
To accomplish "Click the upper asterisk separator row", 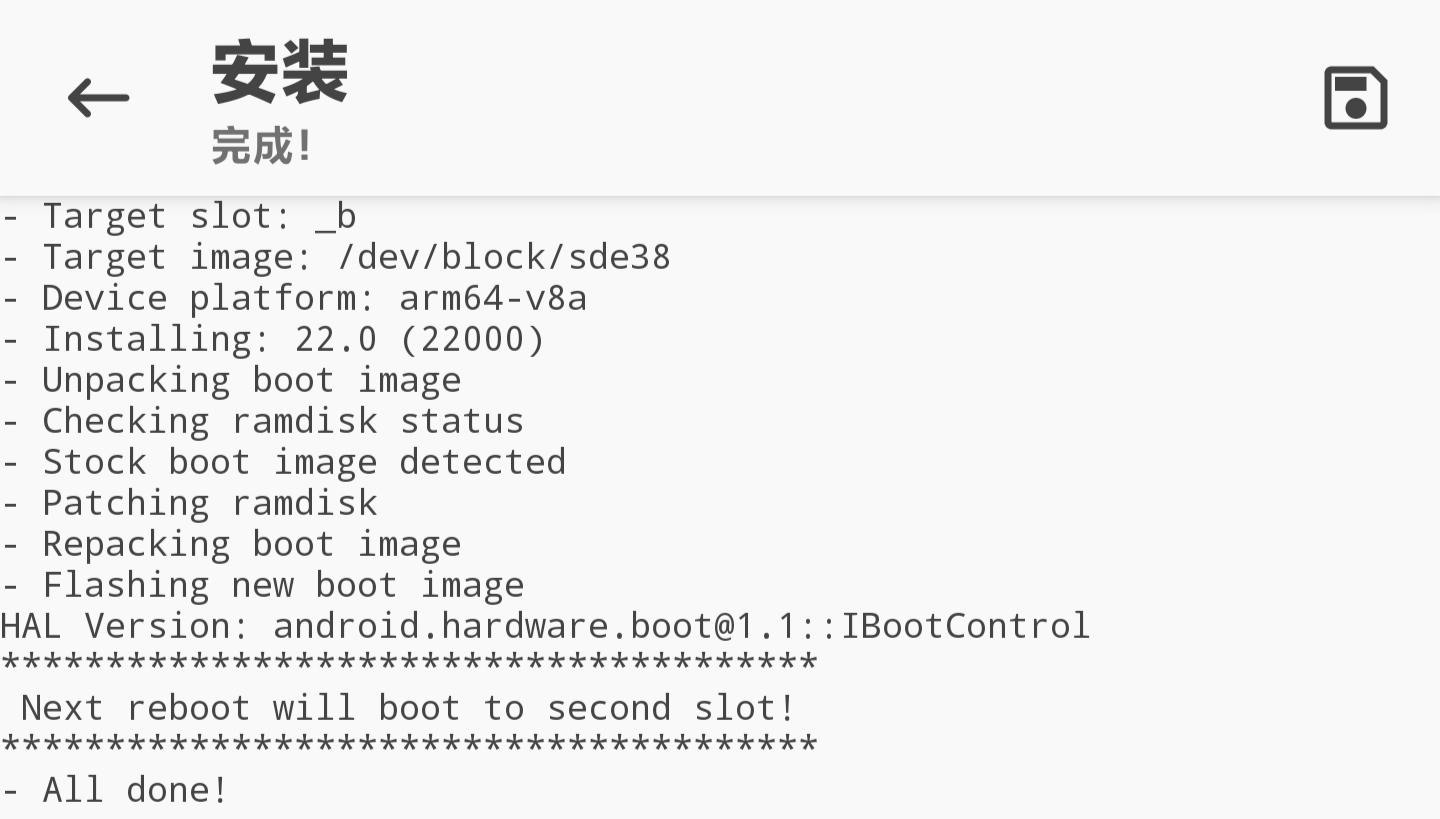I will pos(409,664).
